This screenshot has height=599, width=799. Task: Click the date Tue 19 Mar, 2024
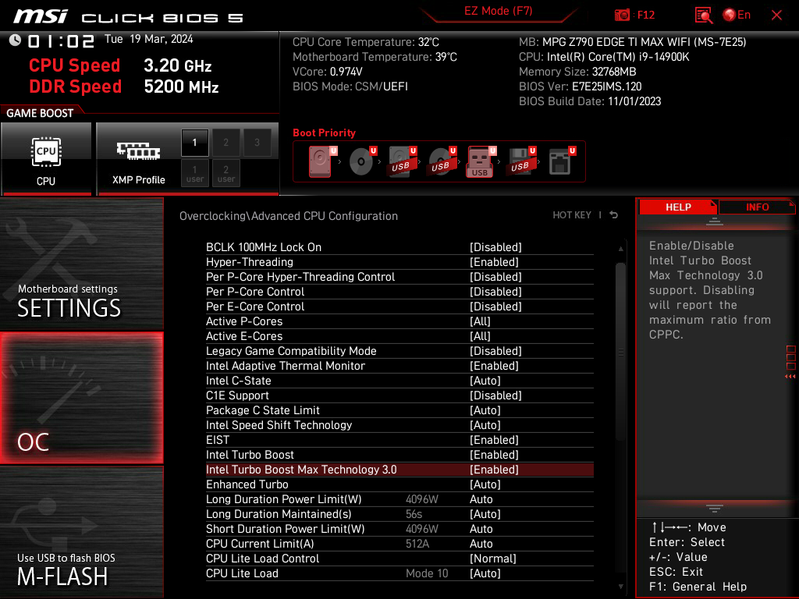[149, 39]
